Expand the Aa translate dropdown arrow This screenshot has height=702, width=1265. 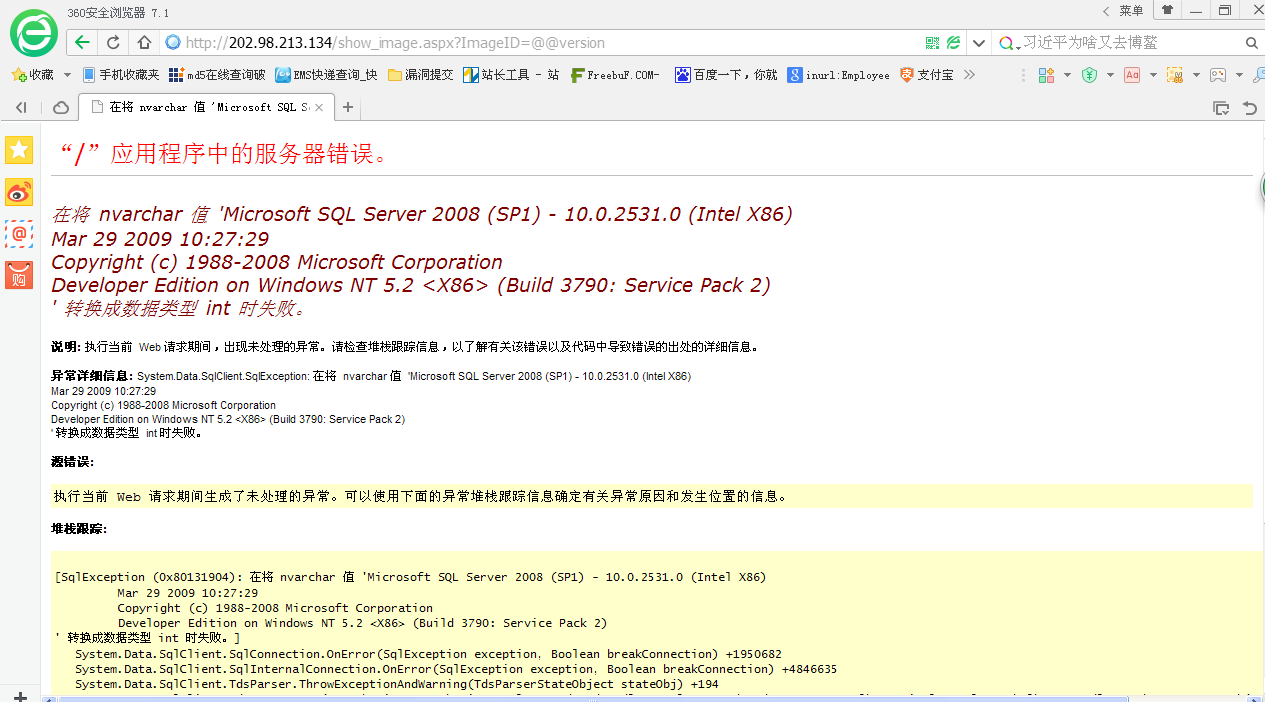(x=1153, y=75)
